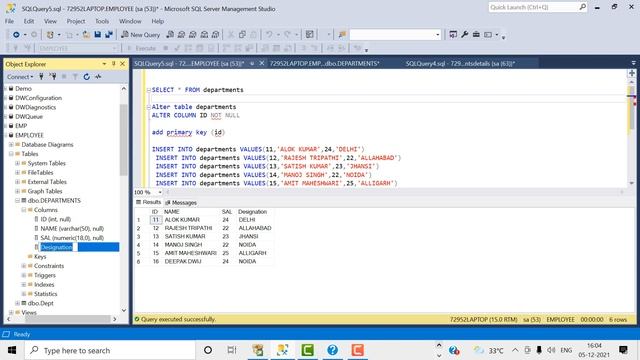Viewport: 640px width, 360px height.
Task: Click the Task View icon on the taskbar
Action: point(231,350)
